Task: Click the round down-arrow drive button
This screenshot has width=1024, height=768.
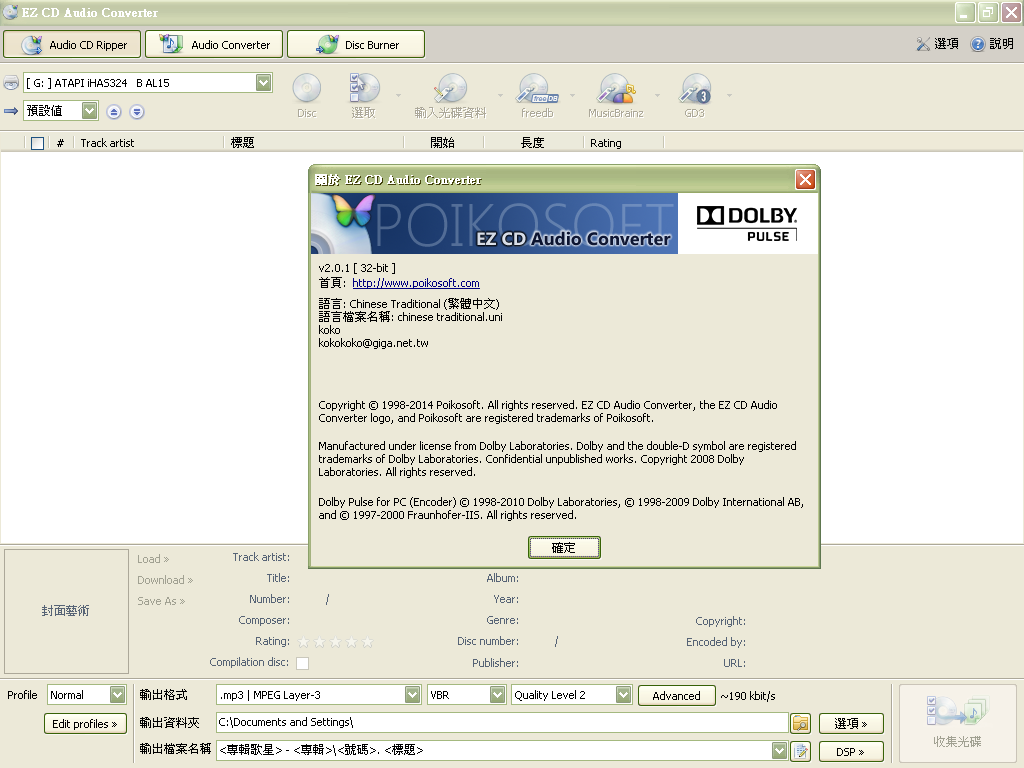Action: click(136, 112)
